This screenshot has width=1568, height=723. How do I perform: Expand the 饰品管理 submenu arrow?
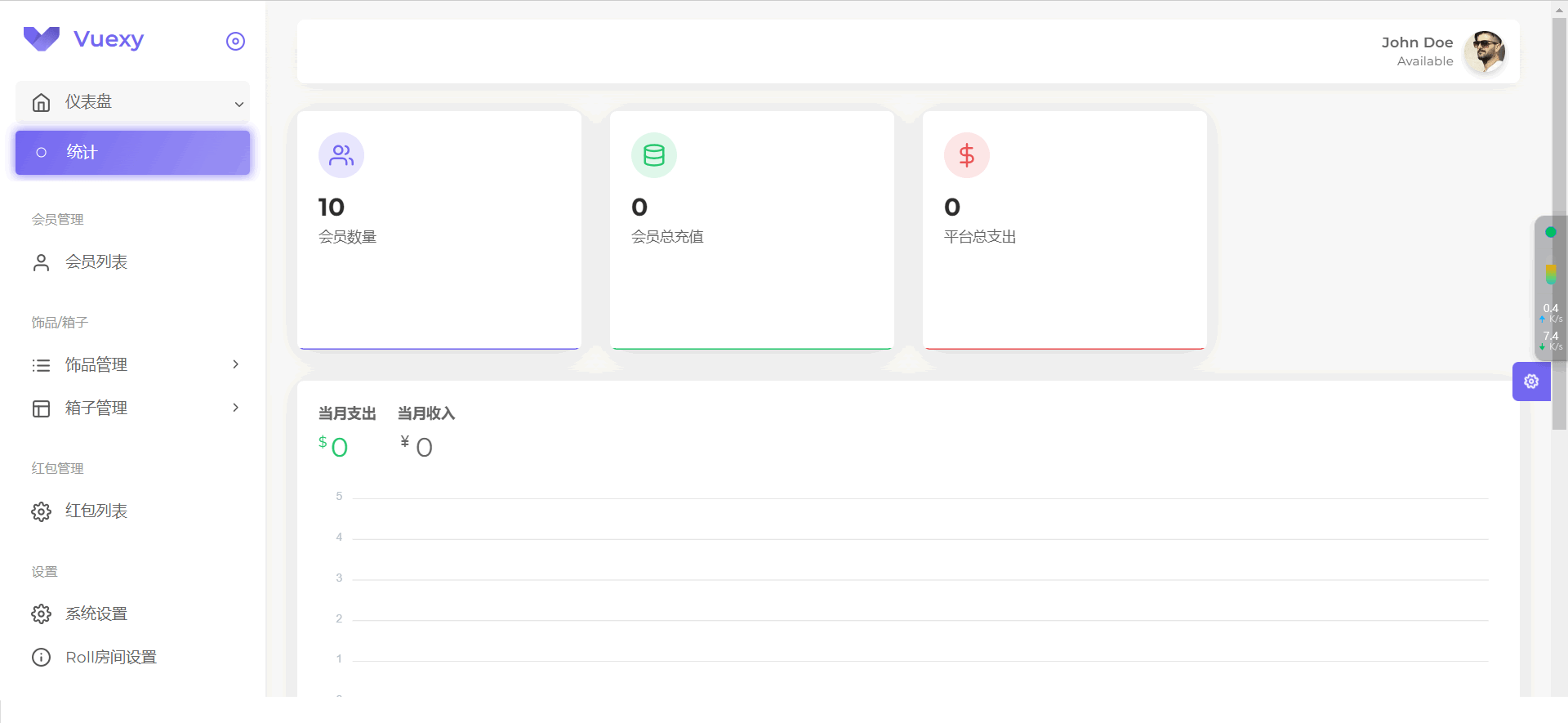236,364
